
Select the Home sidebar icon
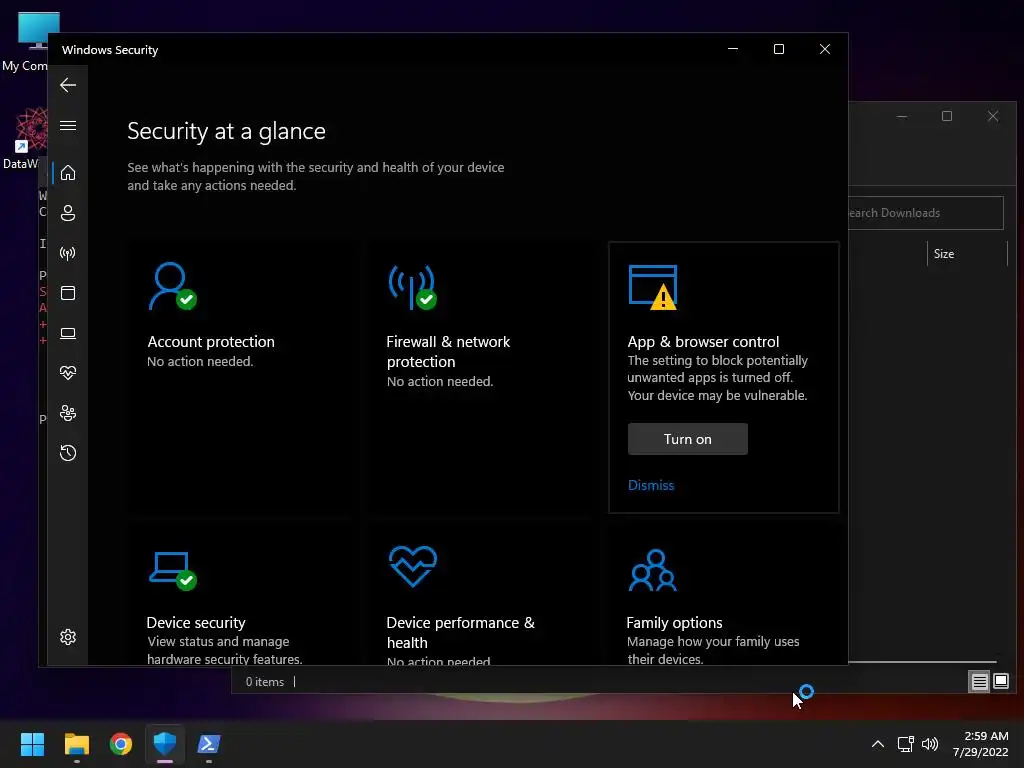click(x=68, y=172)
